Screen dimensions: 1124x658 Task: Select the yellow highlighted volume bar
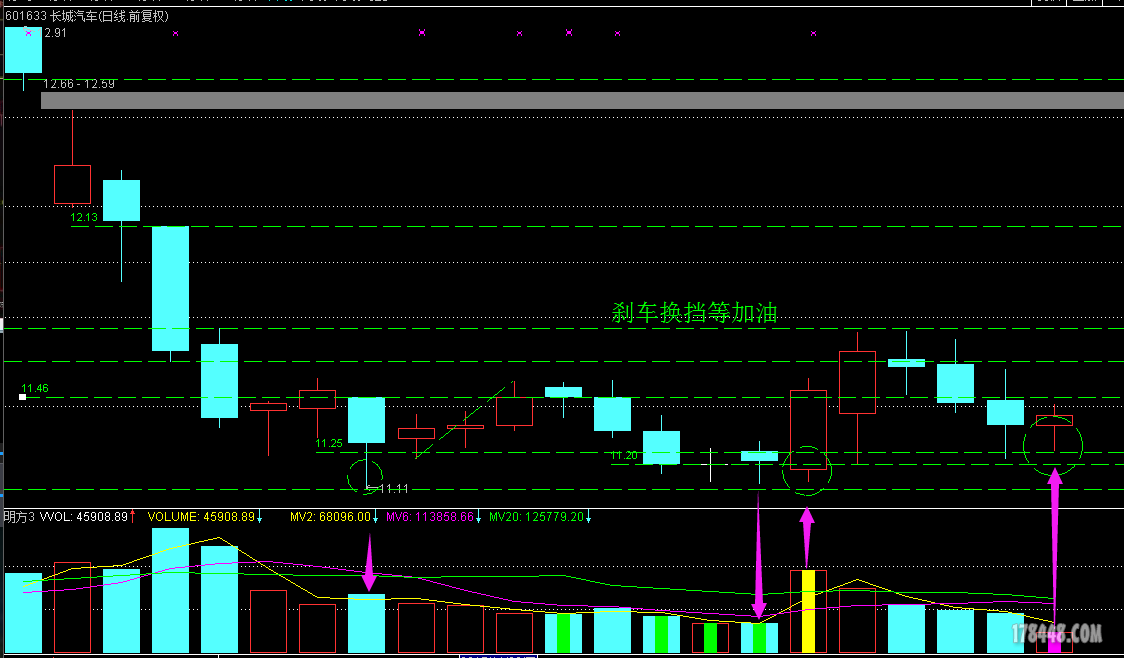click(x=808, y=611)
